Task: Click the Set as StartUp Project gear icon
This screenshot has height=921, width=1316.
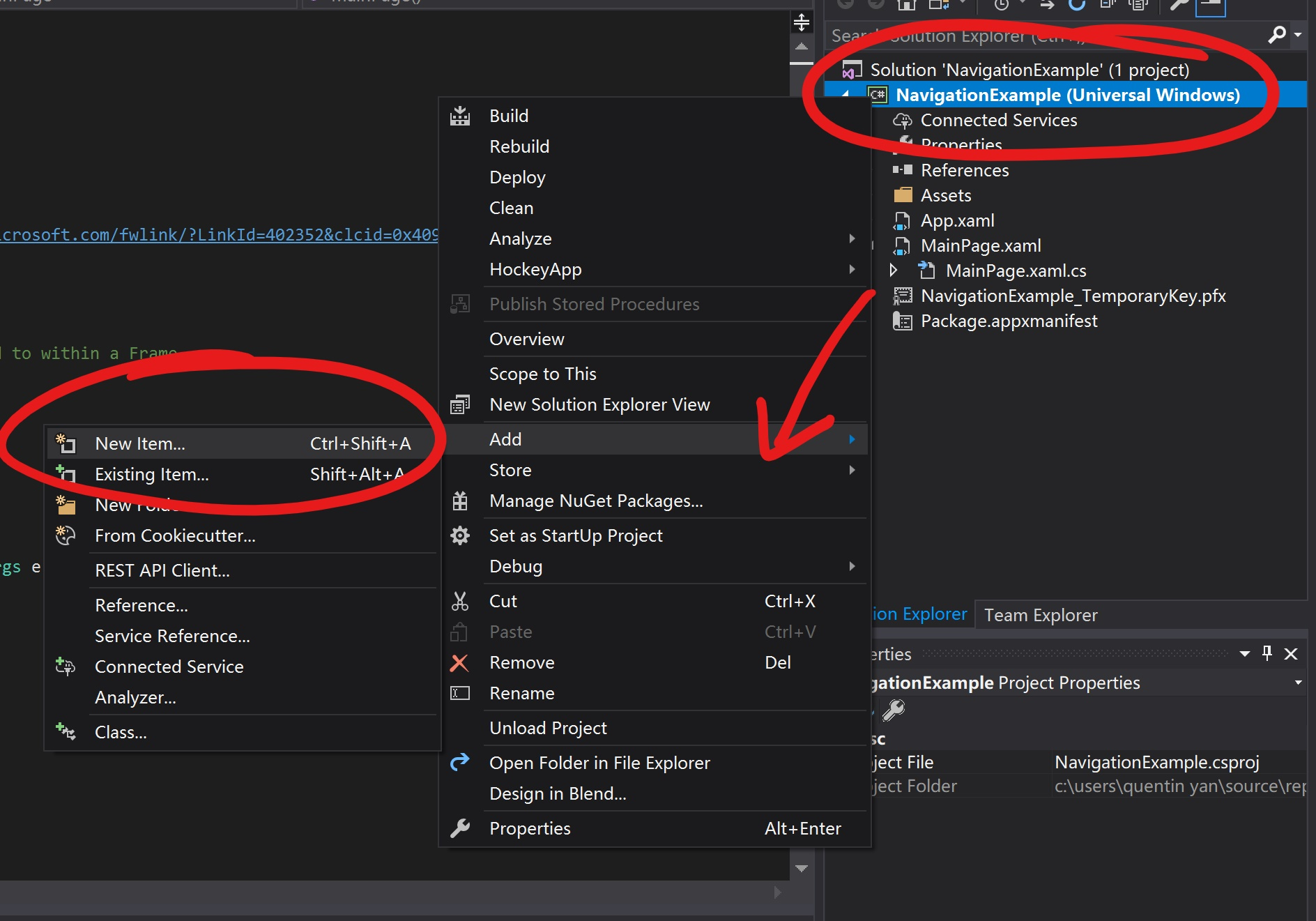Action: tap(460, 535)
